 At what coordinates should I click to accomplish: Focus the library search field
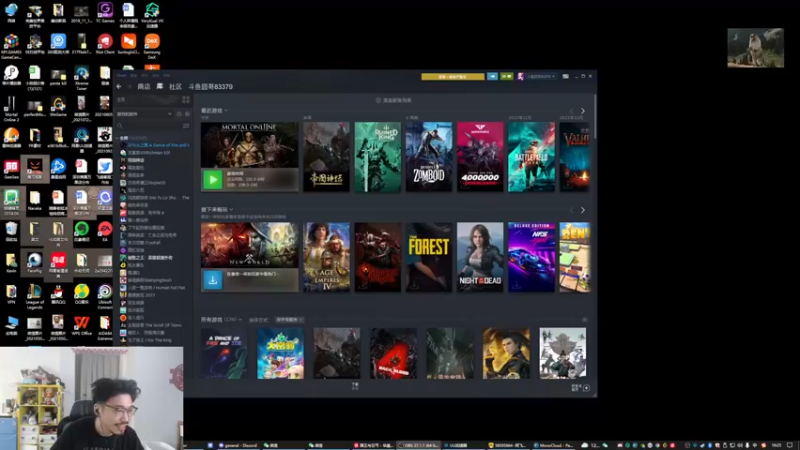[x=148, y=126]
